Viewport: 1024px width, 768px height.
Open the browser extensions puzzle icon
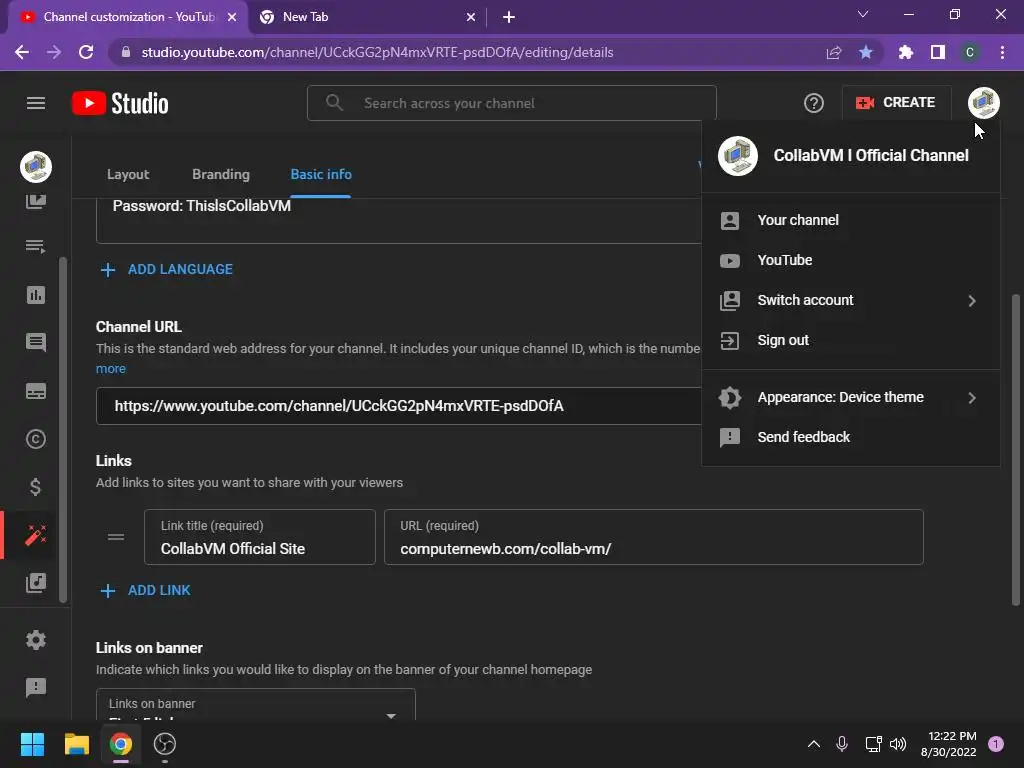click(905, 52)
